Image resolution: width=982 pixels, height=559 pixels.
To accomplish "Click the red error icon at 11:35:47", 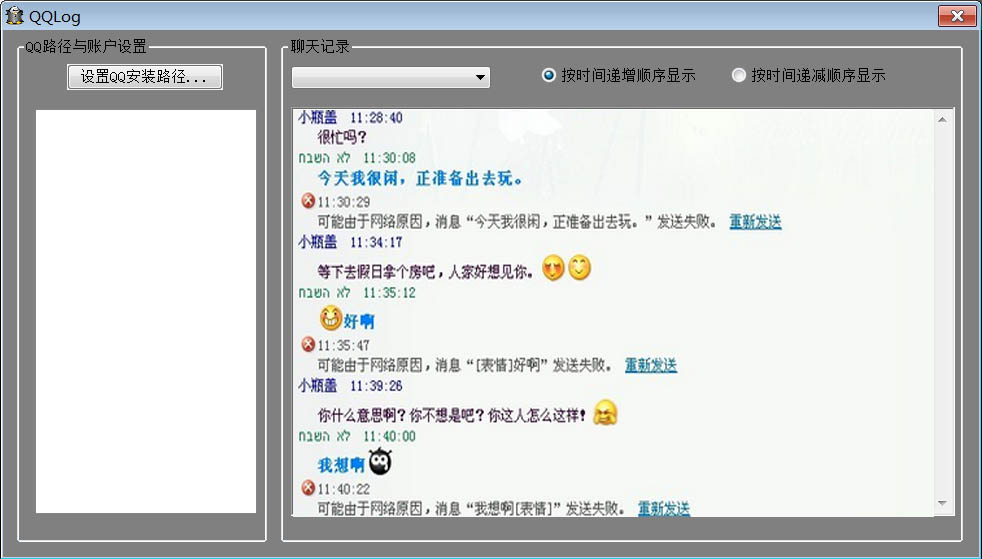I will [x=308, y=344].
